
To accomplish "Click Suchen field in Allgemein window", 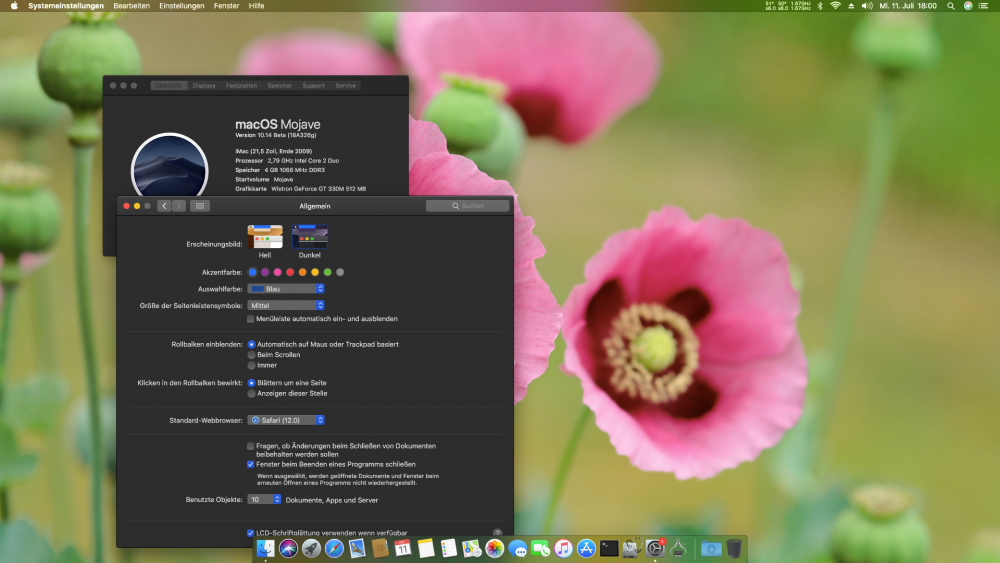I will point(467,206).
